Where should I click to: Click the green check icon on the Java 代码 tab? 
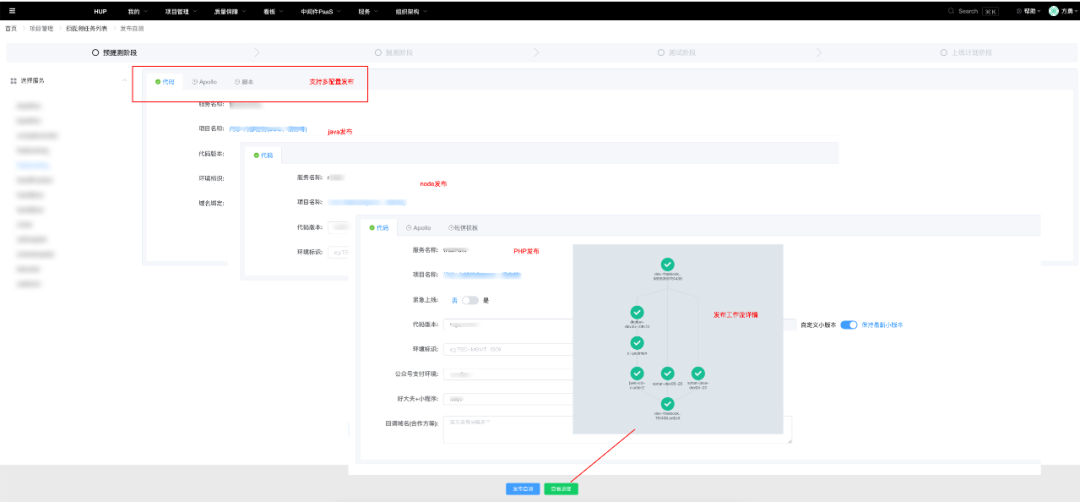coord(158,81)
